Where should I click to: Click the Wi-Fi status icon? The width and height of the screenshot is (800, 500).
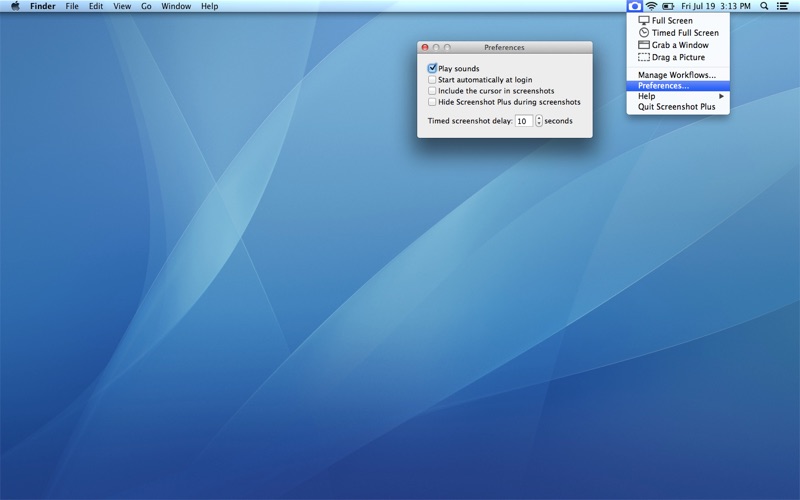(x=652, y=6)
